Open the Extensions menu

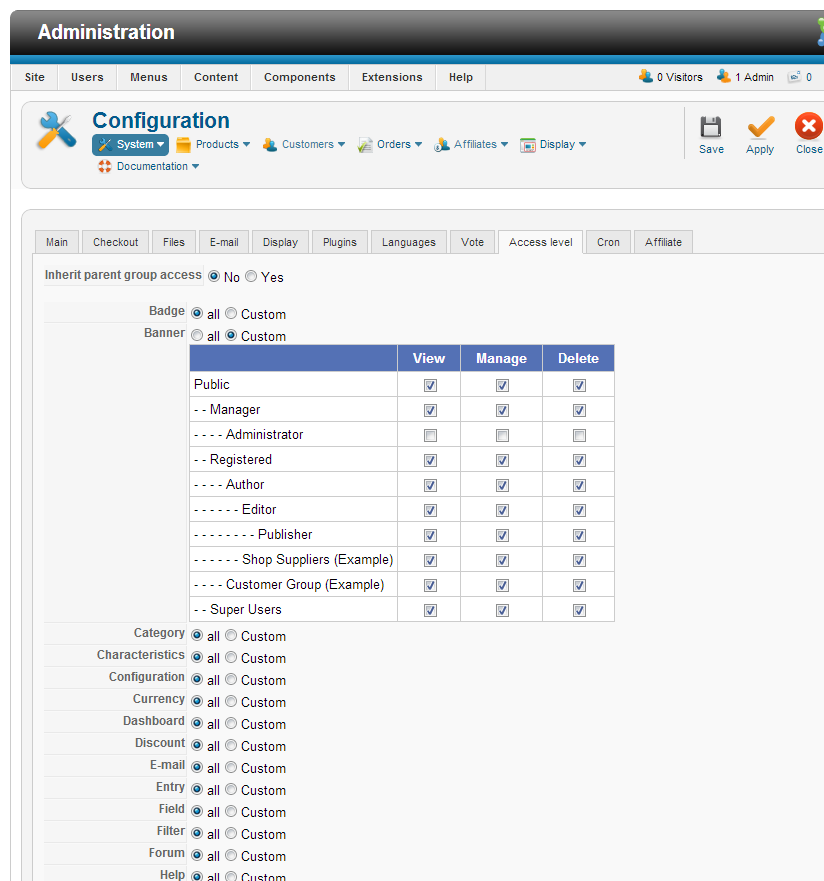pyautogui.click(x=392, y=77)
